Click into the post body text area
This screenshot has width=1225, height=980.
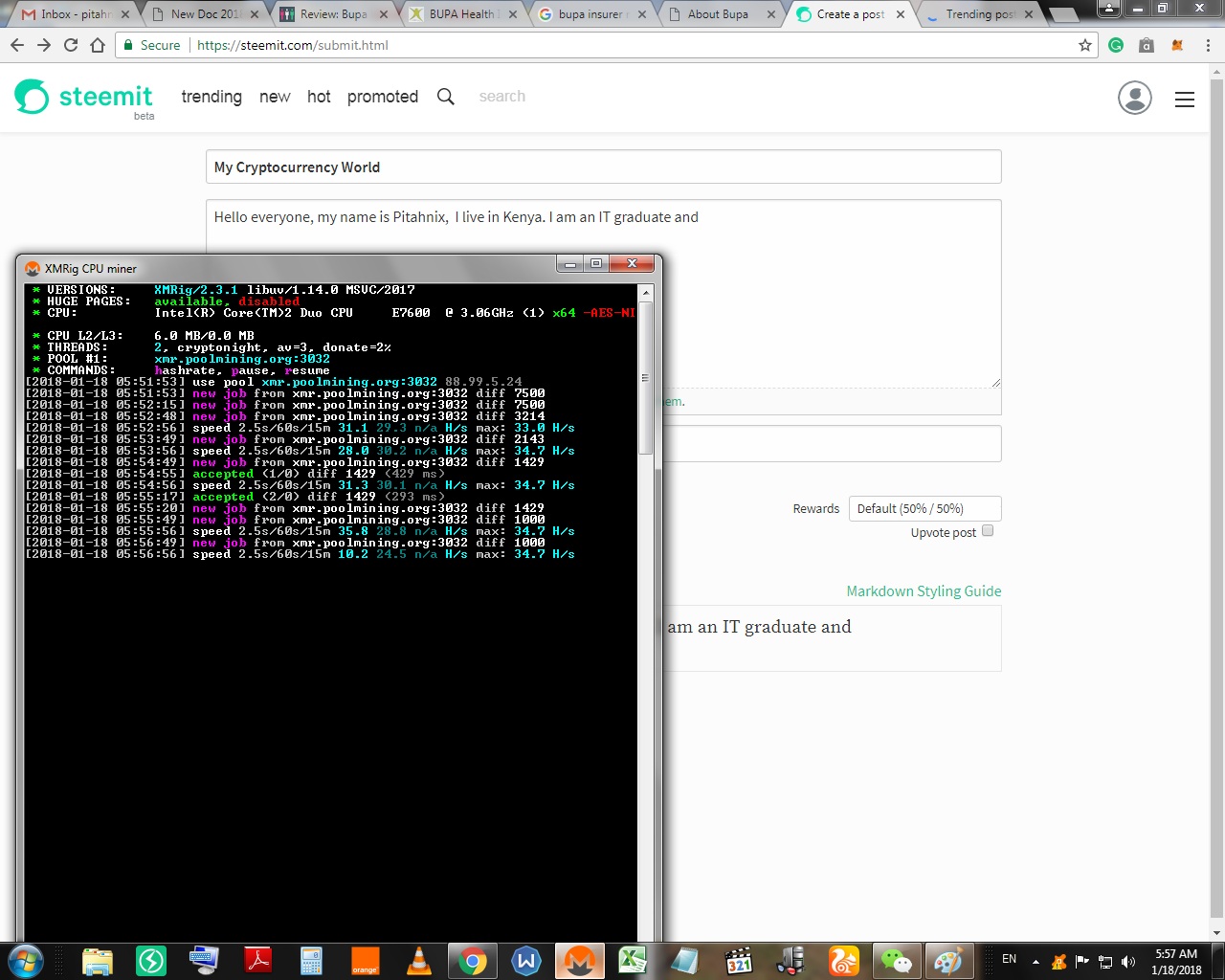click(604, 293)
